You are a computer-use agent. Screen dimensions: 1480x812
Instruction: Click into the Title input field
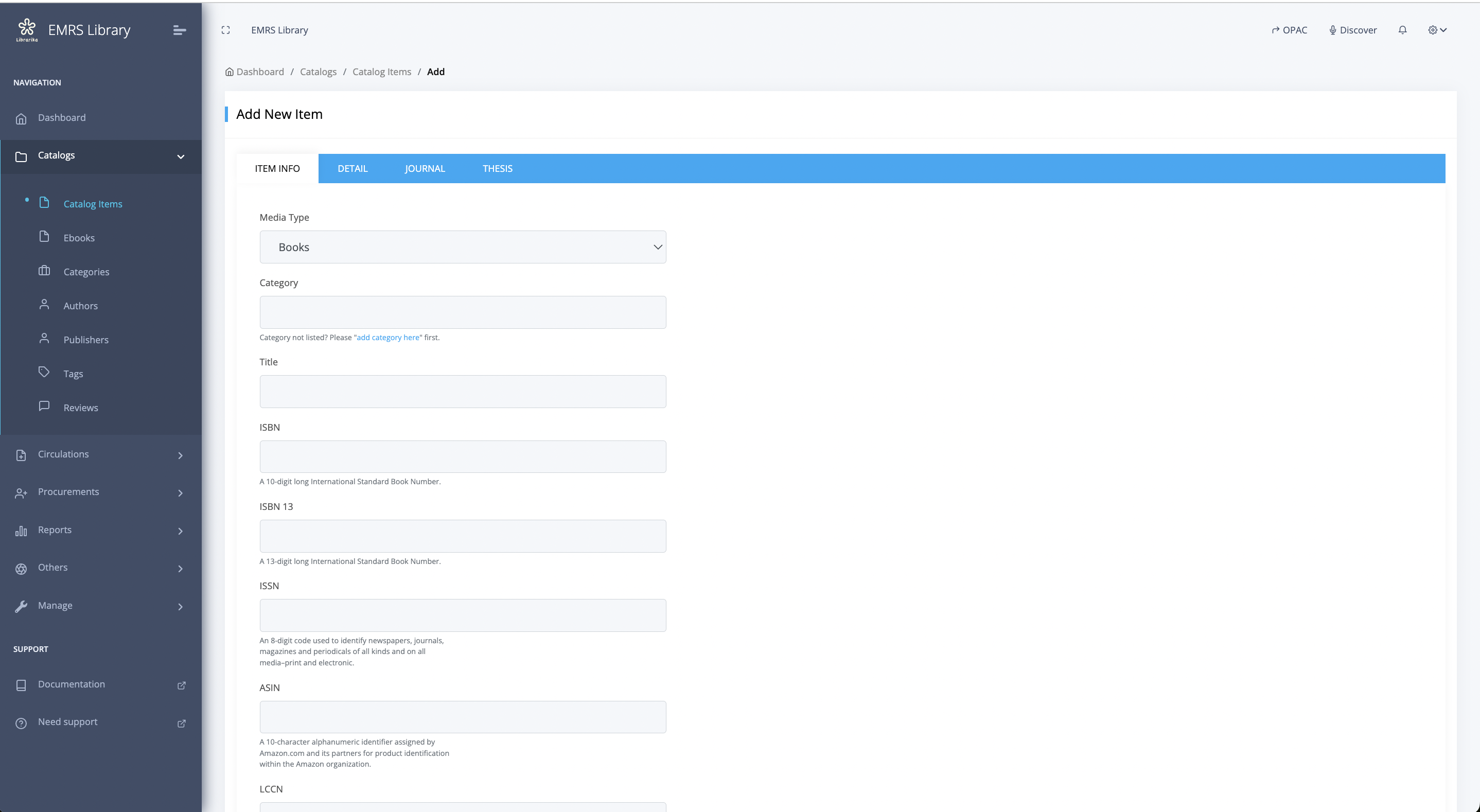click(463, 392)
